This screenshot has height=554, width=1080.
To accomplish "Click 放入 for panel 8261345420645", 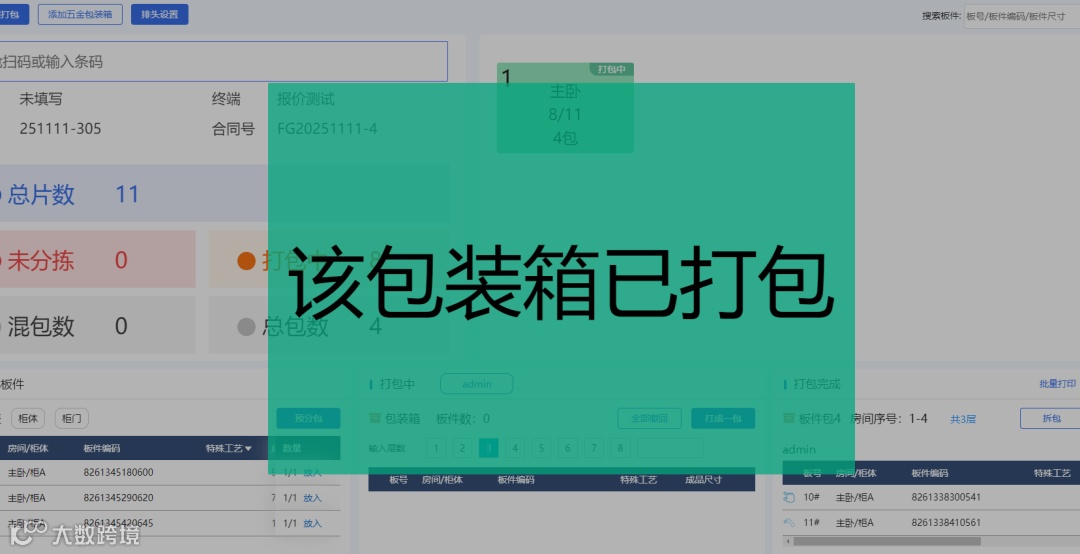I will pos(313,523).
